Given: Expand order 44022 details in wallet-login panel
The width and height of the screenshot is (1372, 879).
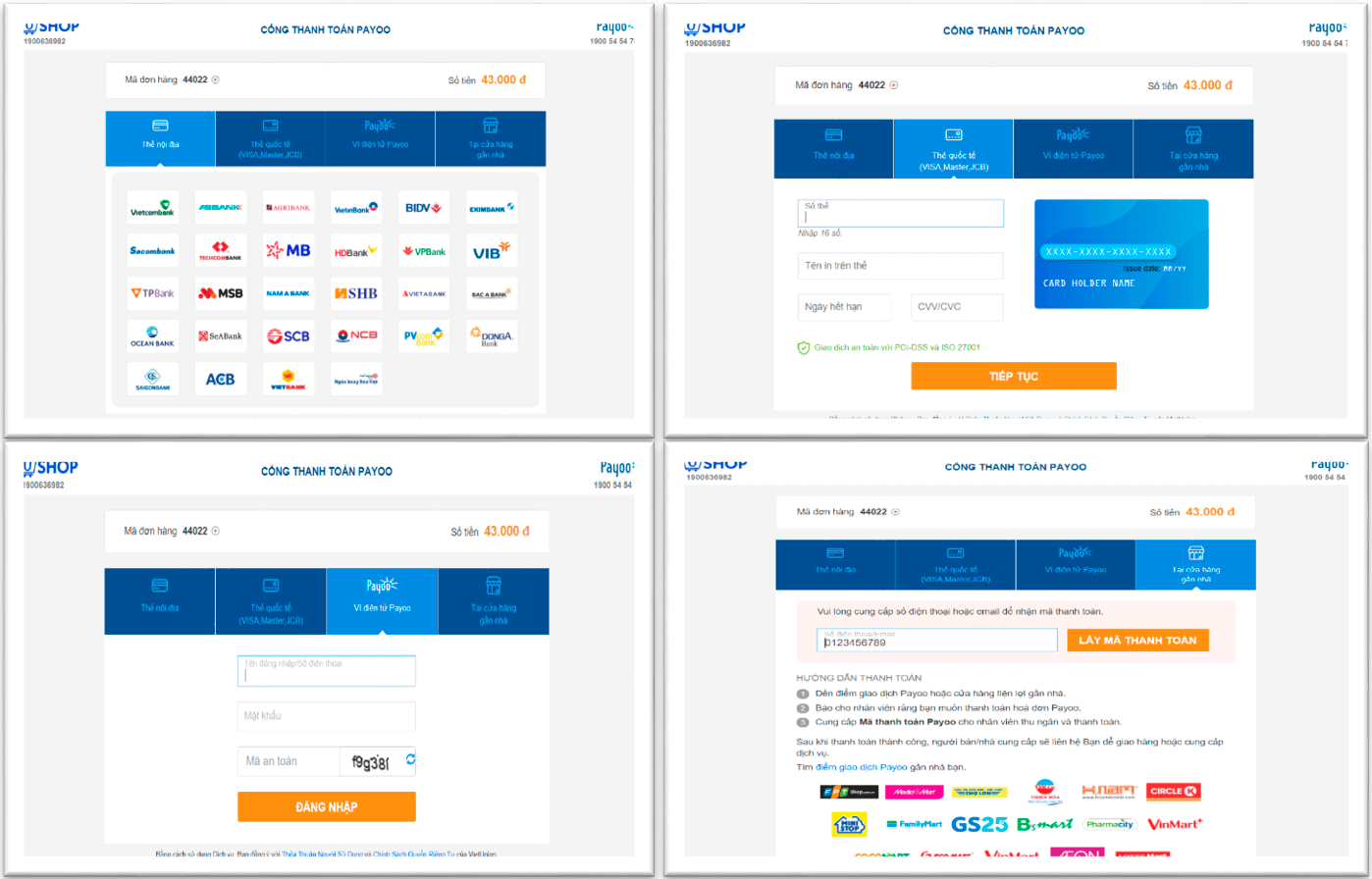Looking at the screenshot, I should click(x=216, y=531).
